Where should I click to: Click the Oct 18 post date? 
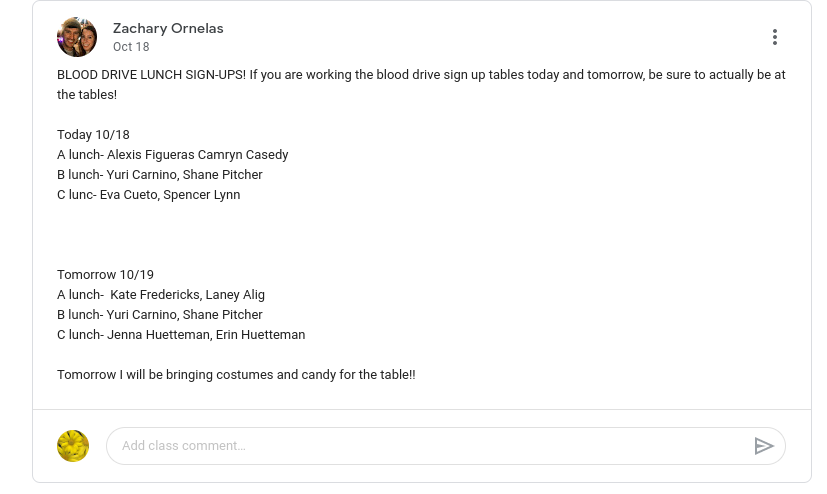pos(131,47)
